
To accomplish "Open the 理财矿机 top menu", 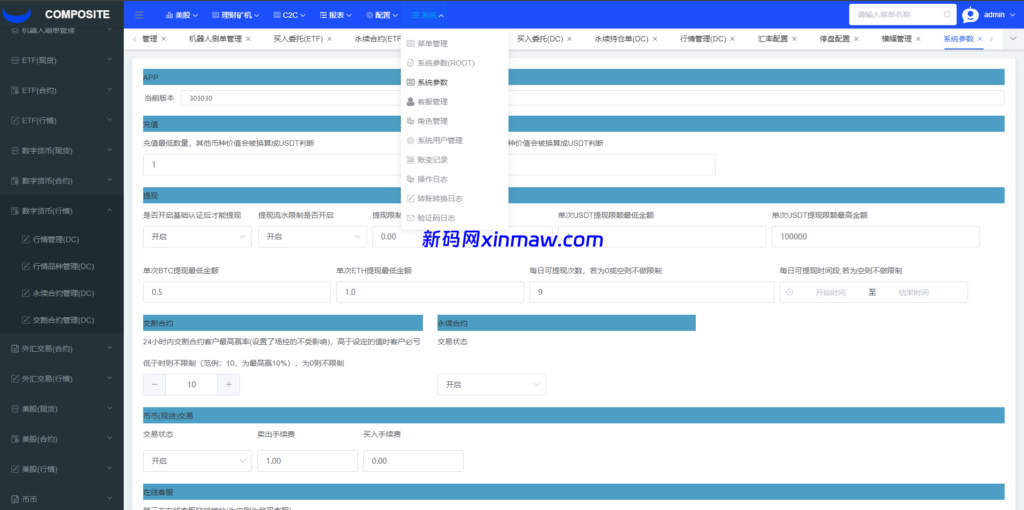I will click(236, 15).
